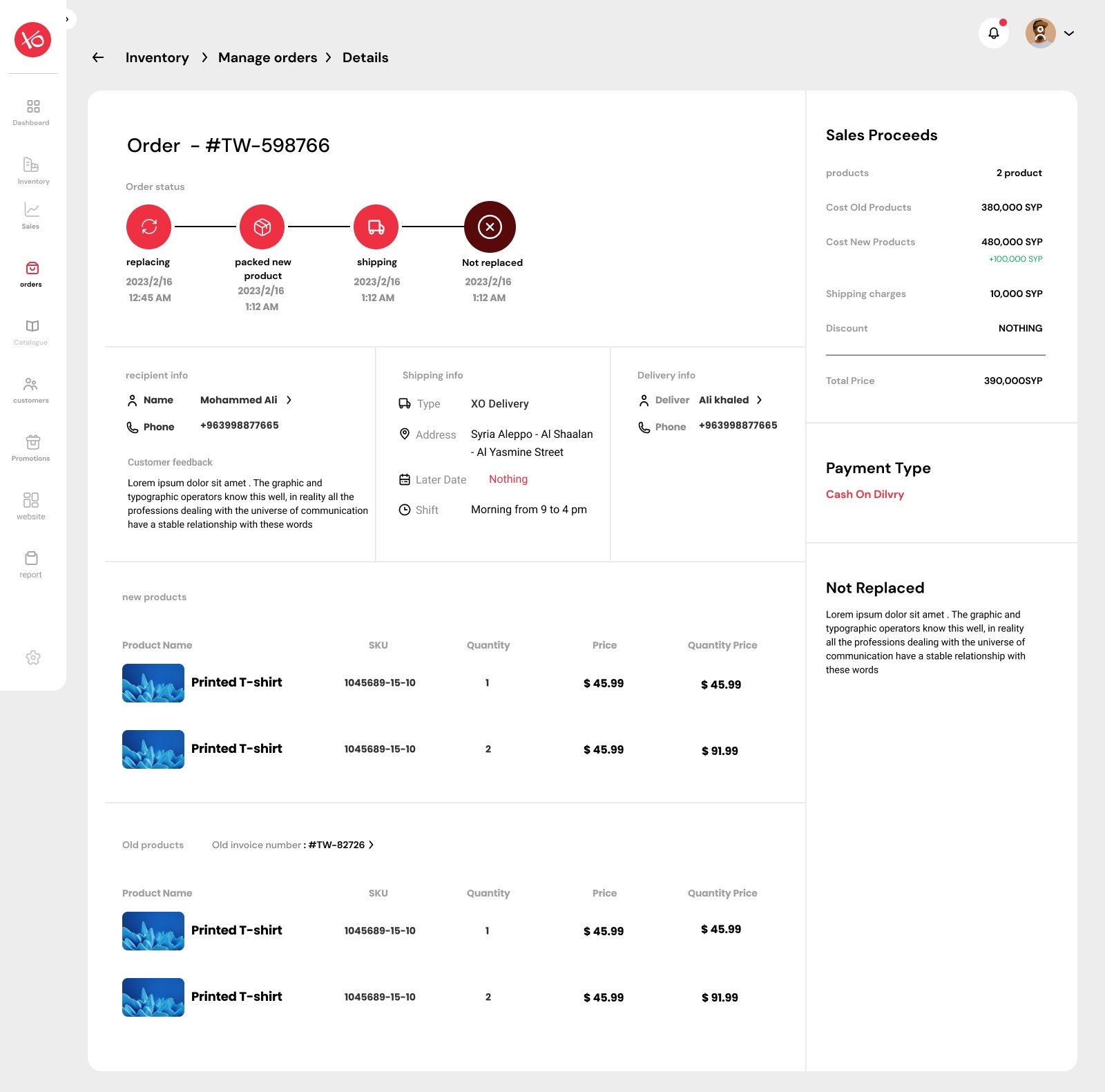Click the Not replaced status icon
Screen dimensions: 1105x1092
490,227
